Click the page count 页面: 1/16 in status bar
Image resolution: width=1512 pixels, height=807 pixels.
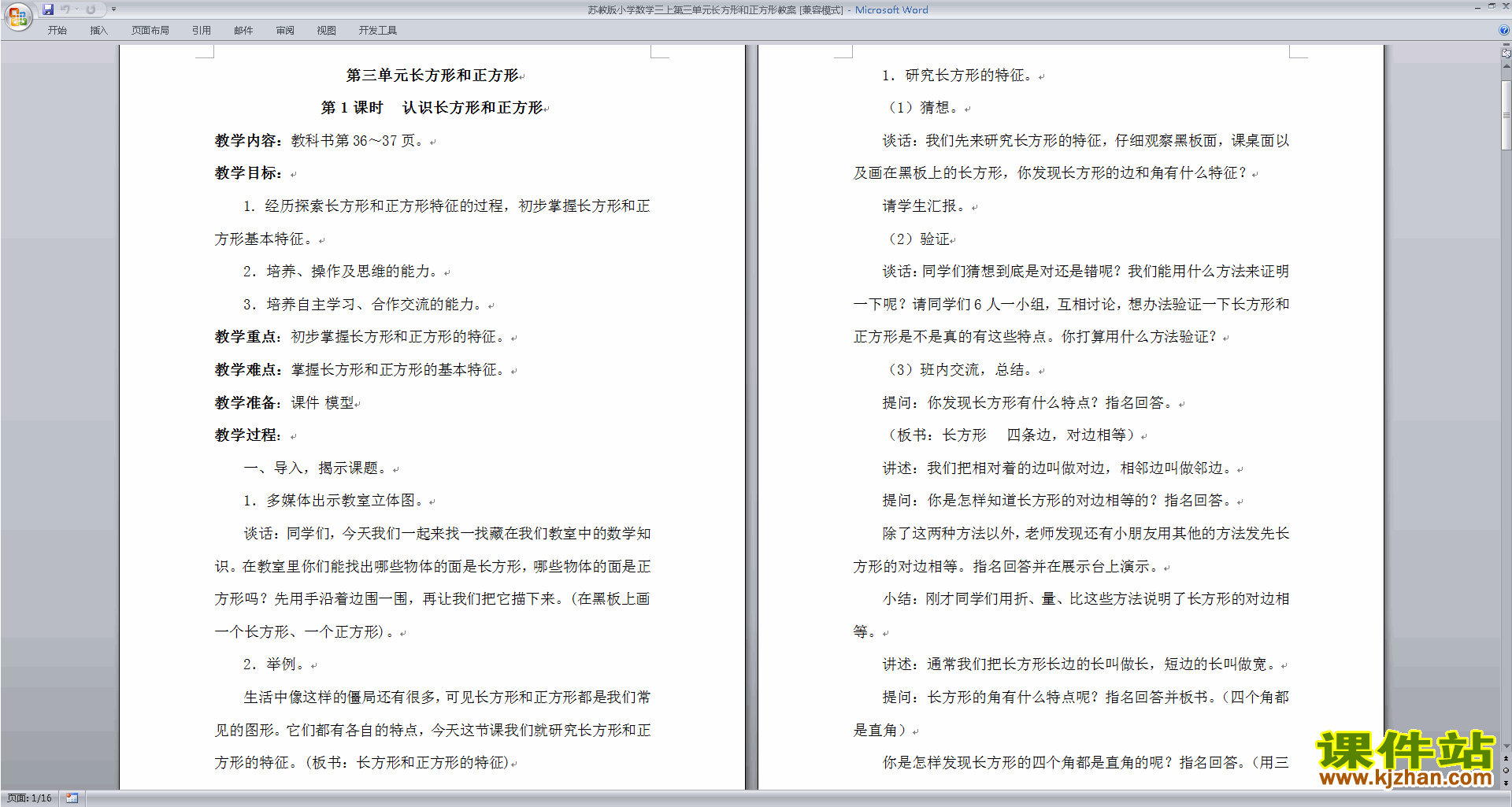click(29, 798)
